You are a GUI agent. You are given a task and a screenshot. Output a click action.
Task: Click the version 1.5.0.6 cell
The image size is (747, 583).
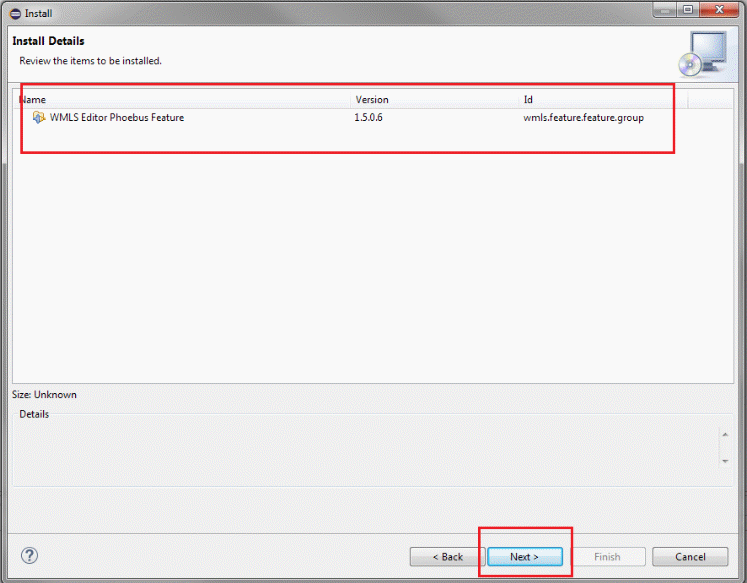(x=369, y=117)
